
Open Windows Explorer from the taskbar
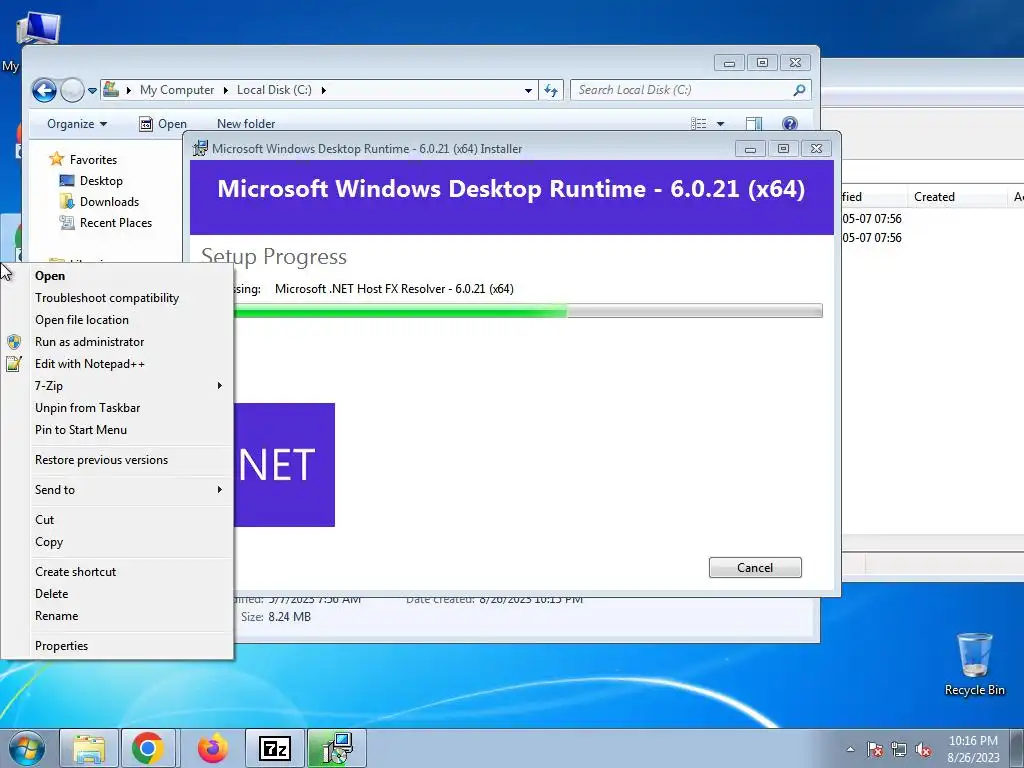pyautogui.click(x=89, y=748)
